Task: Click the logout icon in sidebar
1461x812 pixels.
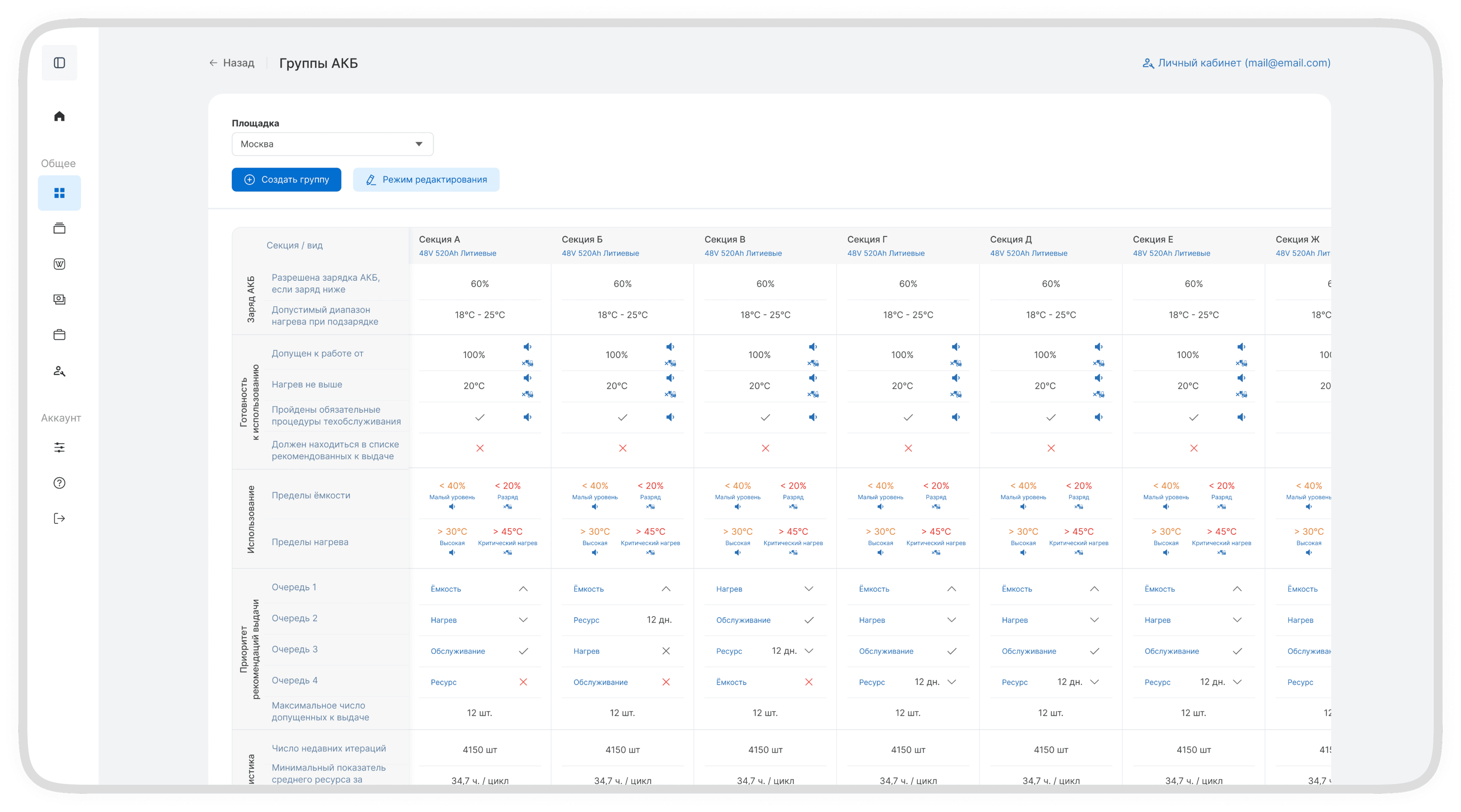Action: click(60, 519)
